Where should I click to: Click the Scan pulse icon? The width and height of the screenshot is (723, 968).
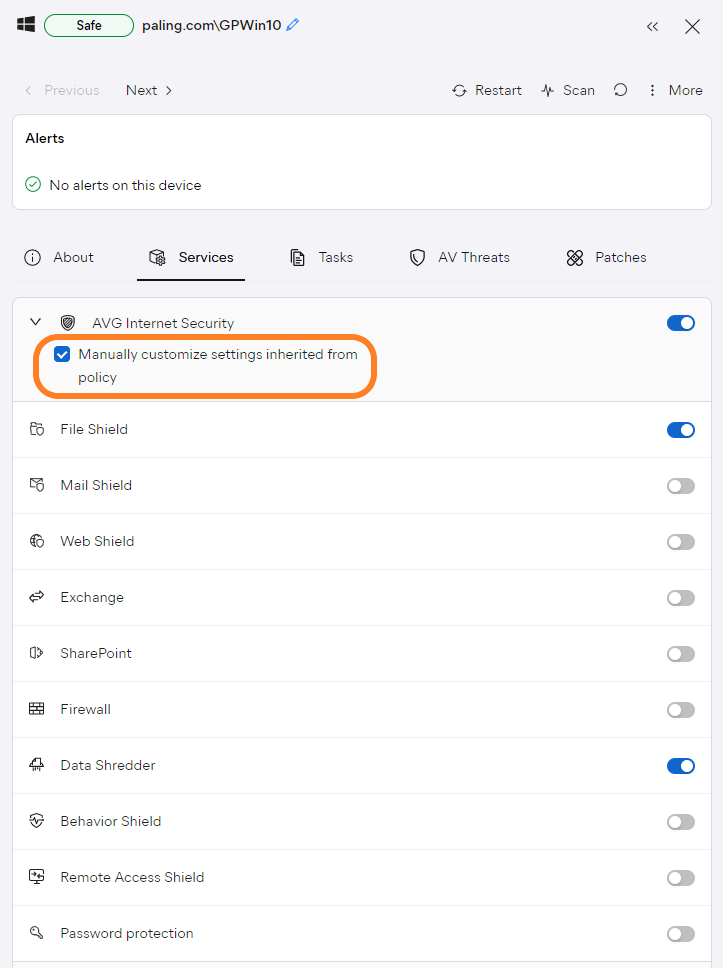pyautogui.click(x=548, y=91)
